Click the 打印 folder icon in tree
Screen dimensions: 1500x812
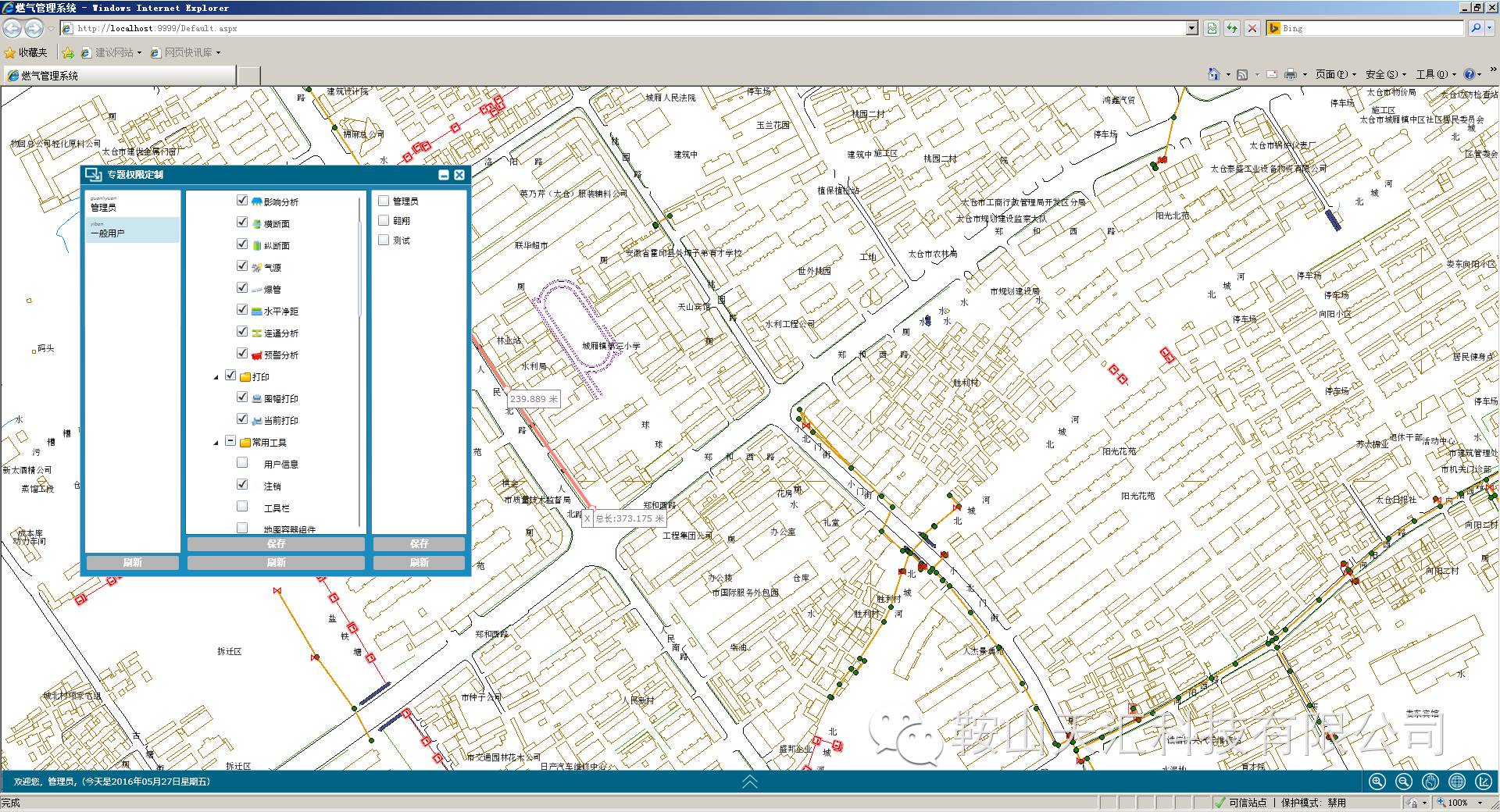point(245,377)
